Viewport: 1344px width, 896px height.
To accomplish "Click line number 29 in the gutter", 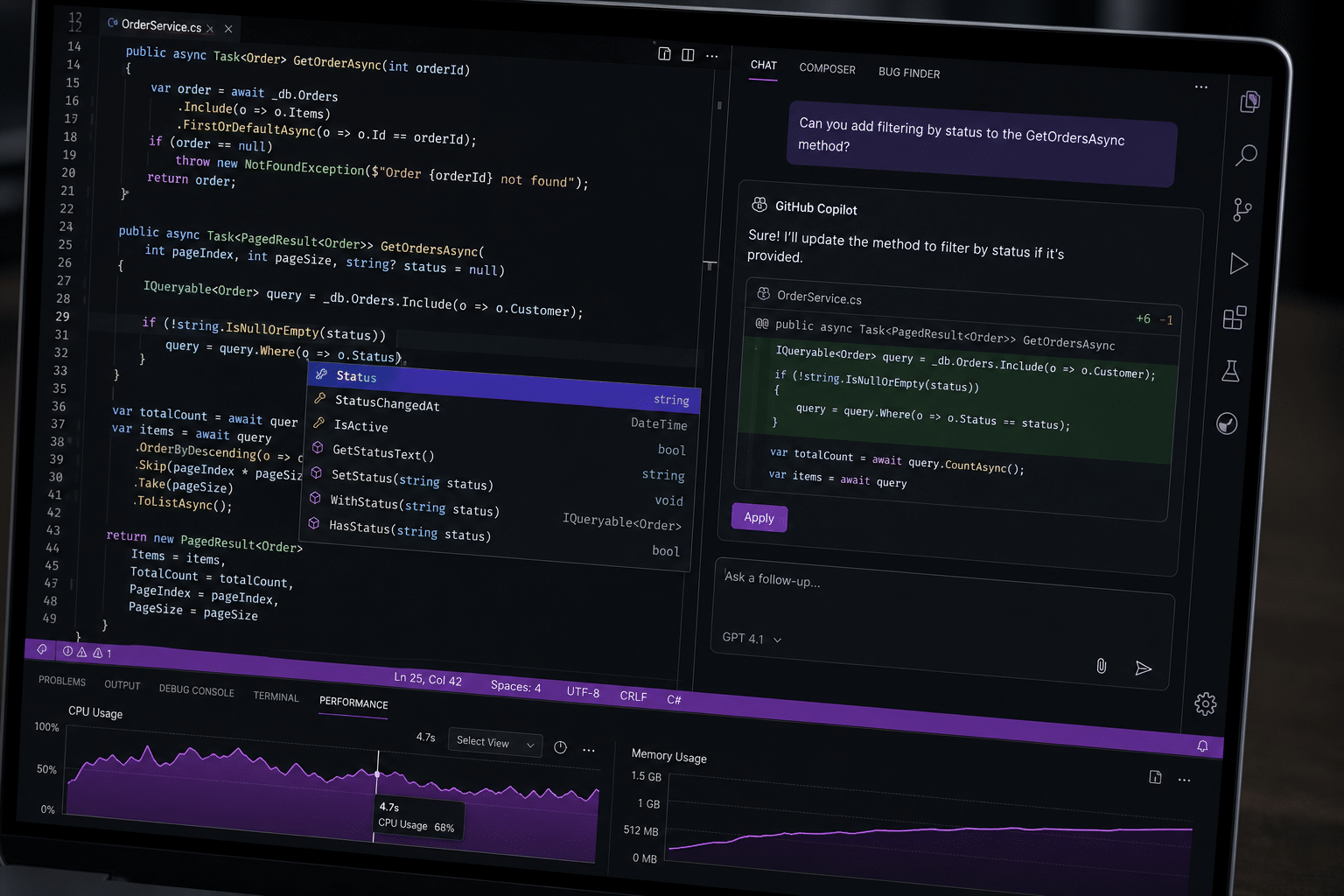I will [x=62, y=316].
